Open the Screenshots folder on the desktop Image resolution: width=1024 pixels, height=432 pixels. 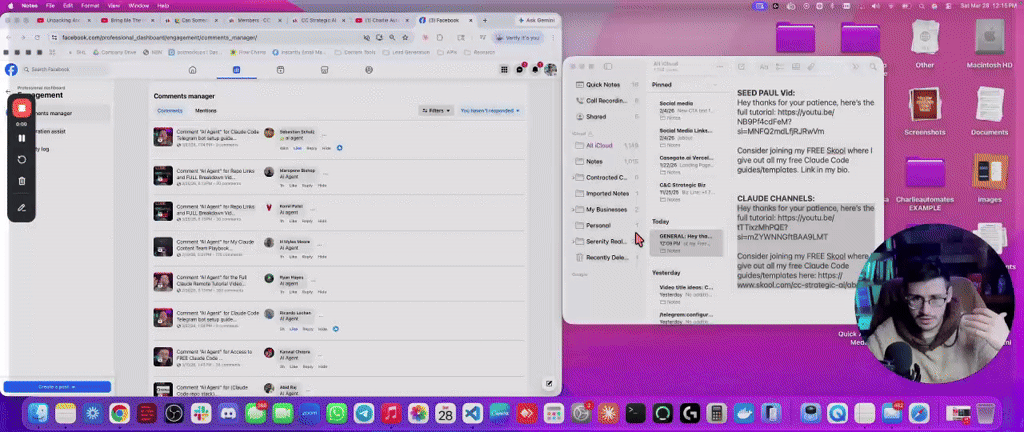tap(925, 111)
